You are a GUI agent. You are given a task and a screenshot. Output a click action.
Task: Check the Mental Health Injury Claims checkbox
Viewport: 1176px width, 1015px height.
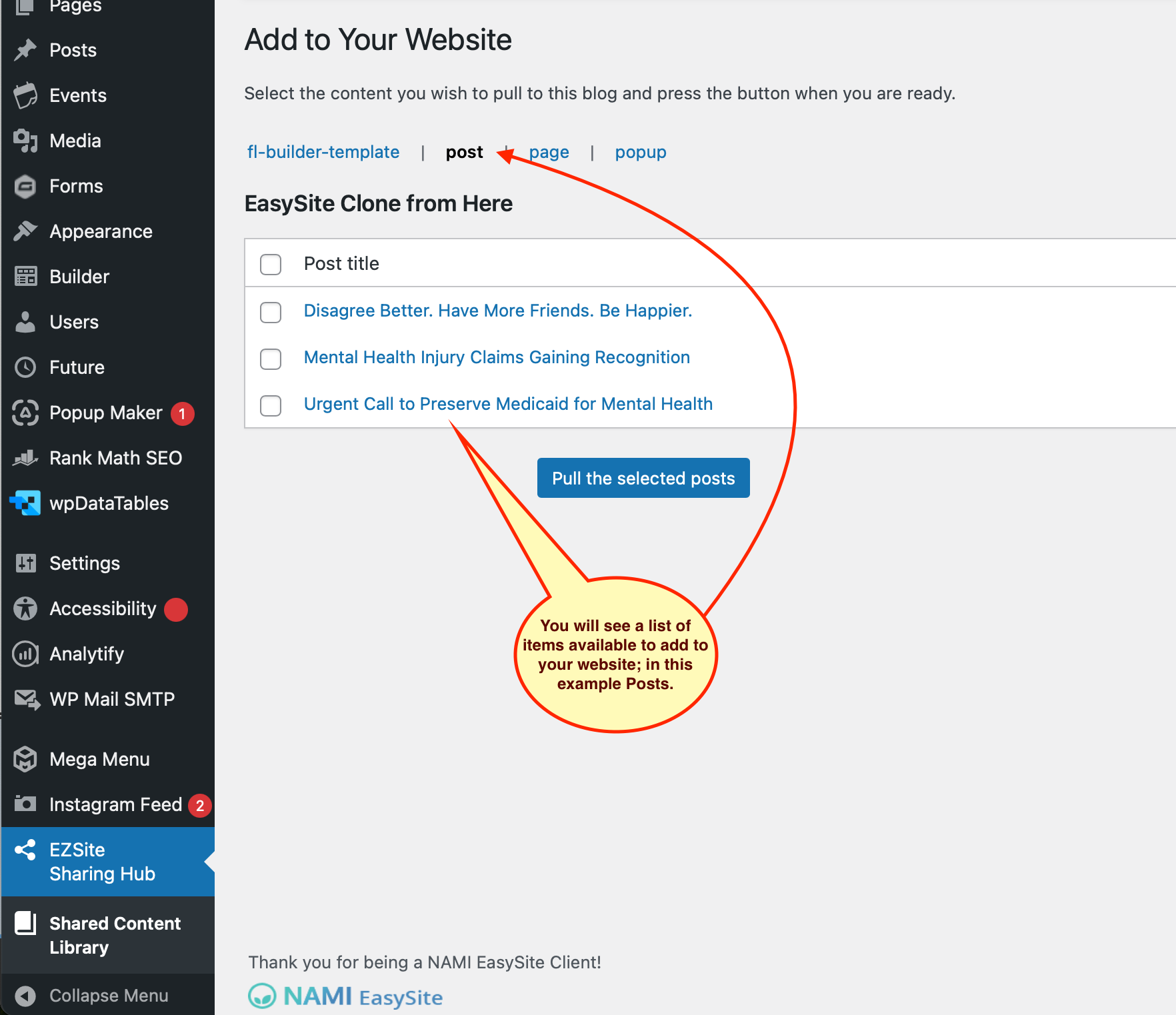click(271, 359)
